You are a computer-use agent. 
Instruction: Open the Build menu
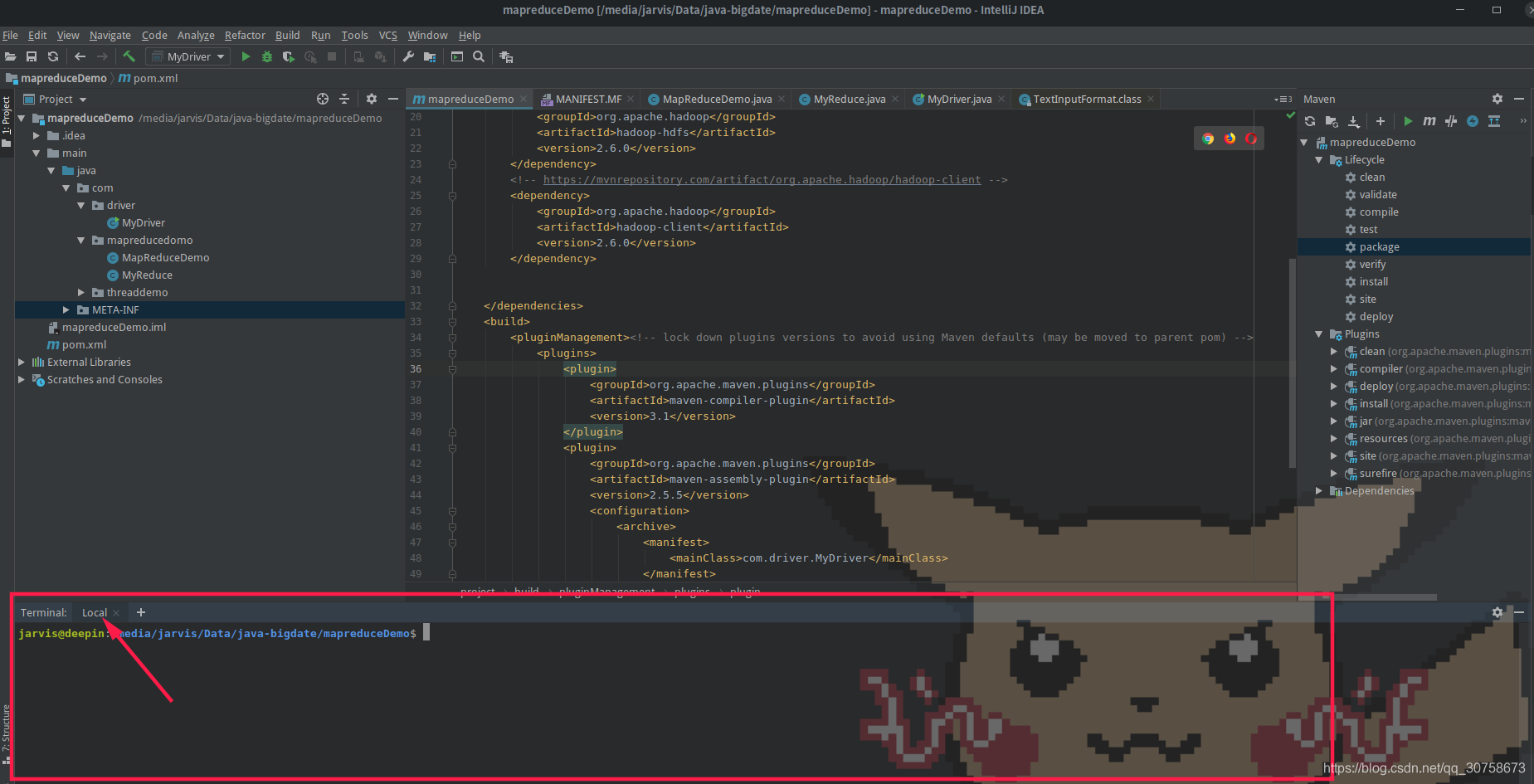point(288,35)
